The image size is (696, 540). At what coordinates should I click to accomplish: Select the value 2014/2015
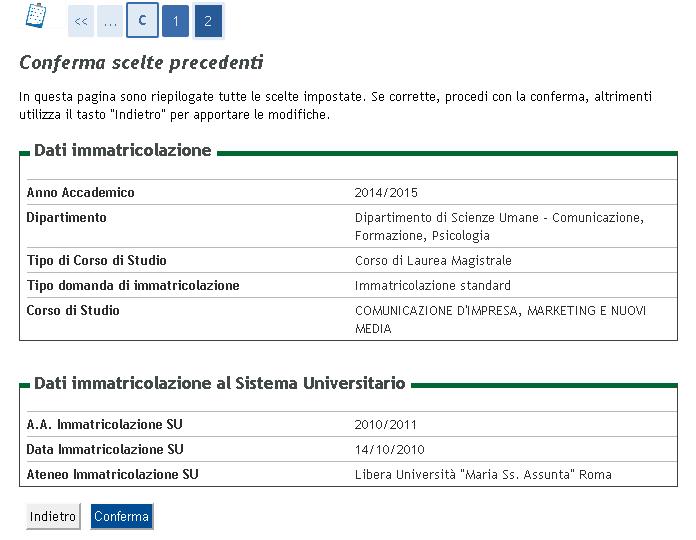click(x=386, y=193)
